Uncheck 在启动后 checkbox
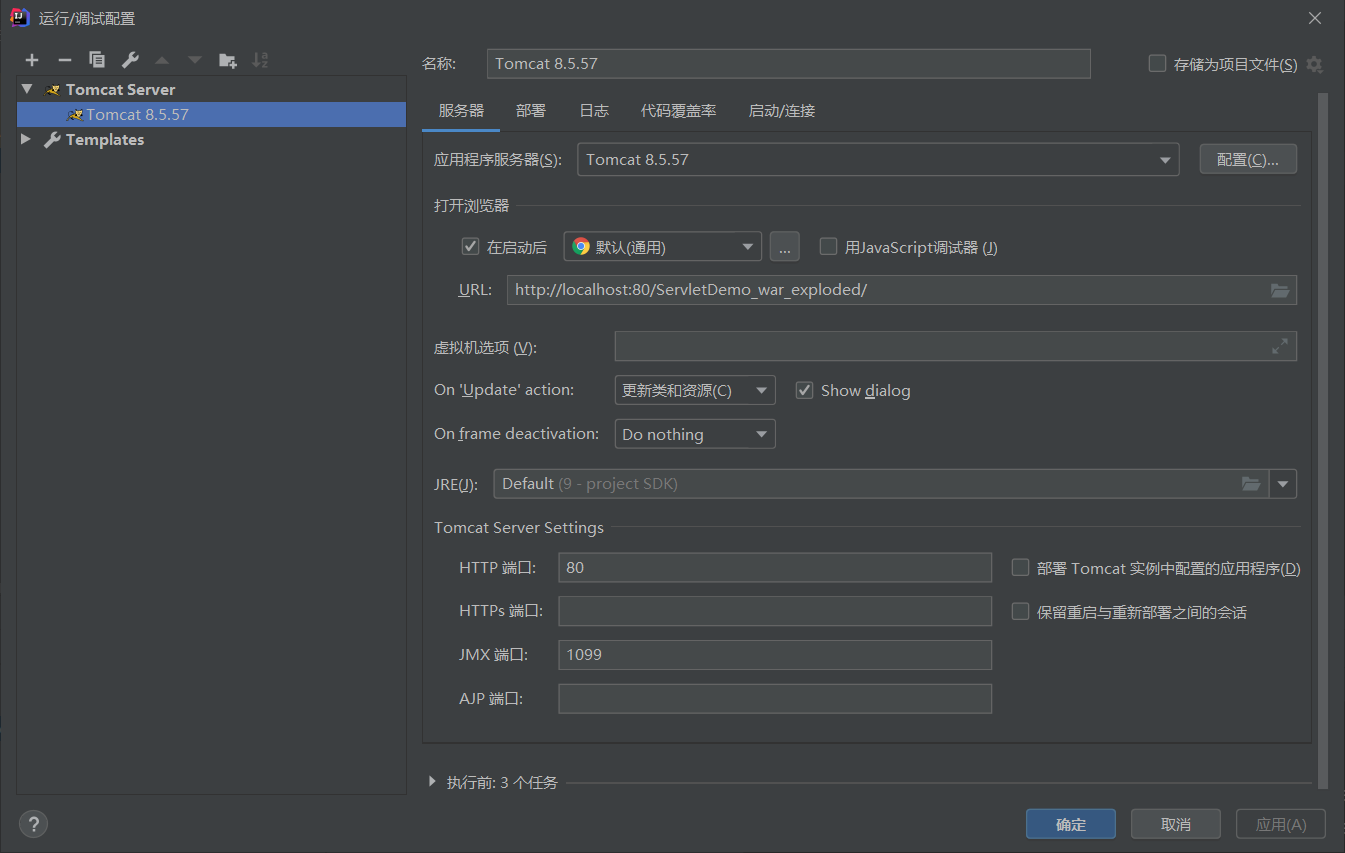 pos(470,246)
